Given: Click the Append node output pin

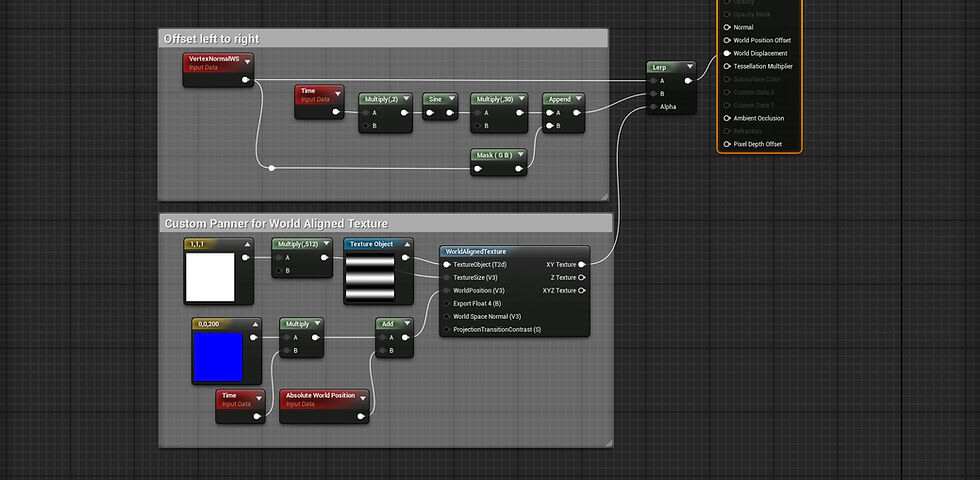Looking at the screenshot, I should click(576, 113).
